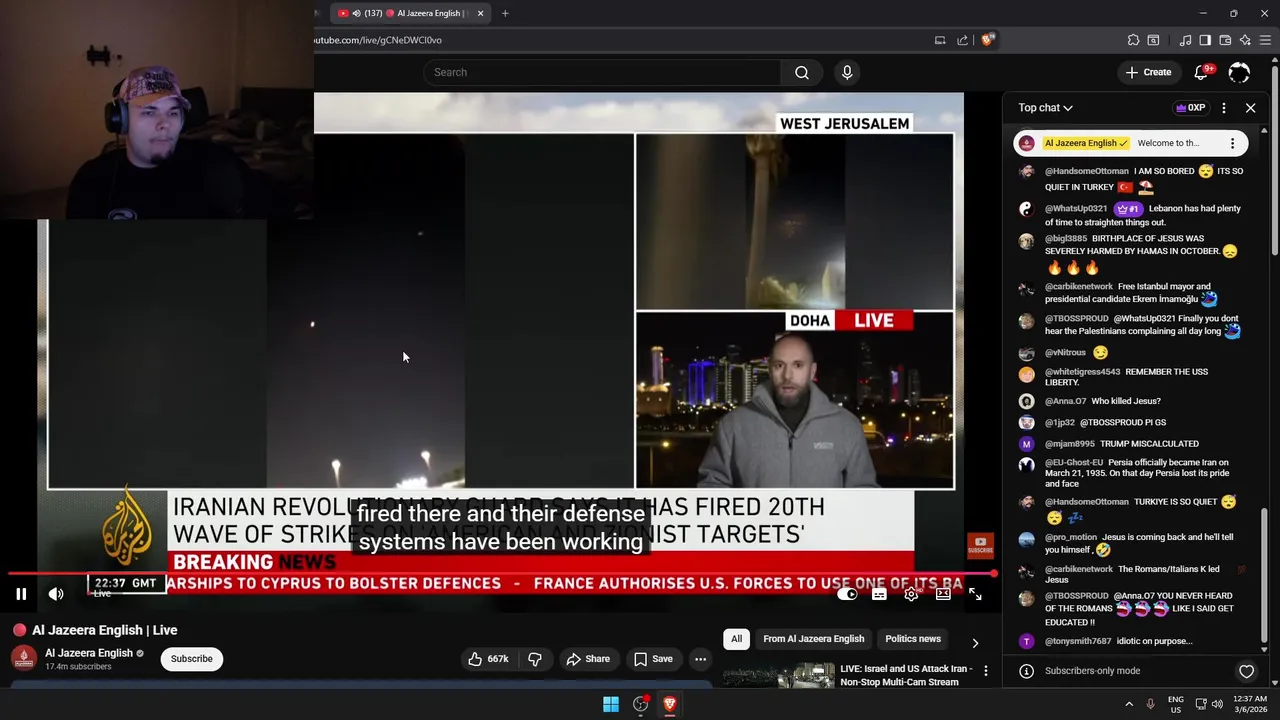Screen dimensions: 1280x720
Task: Toggle subtitles/closed captions in the player
Action: 879,594
